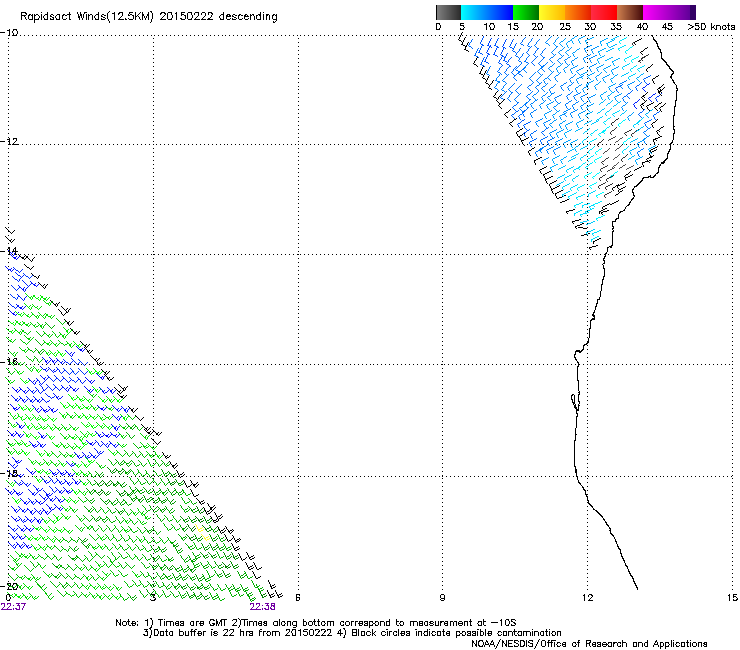Click the orange 25-30 knots legend segment
This screenshot has width=740, height=650.
pos(578,12)
